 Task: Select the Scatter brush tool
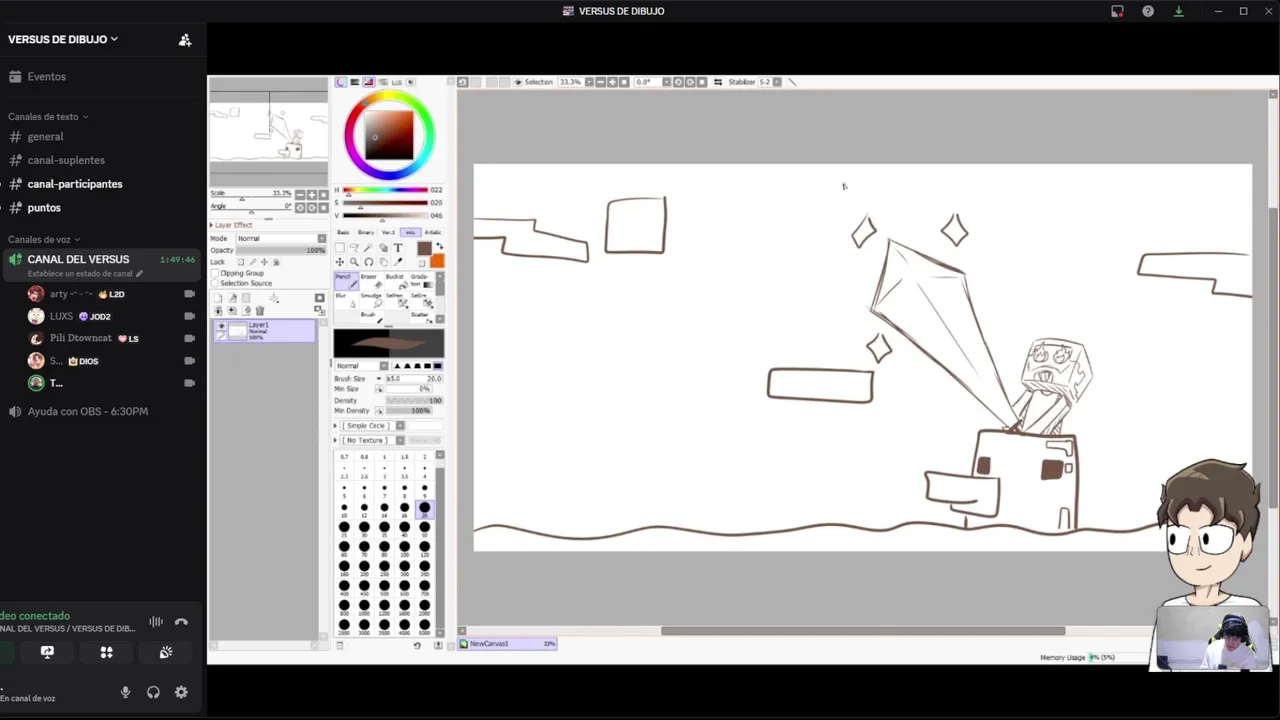pyautogui.click(x=422, y=319)
